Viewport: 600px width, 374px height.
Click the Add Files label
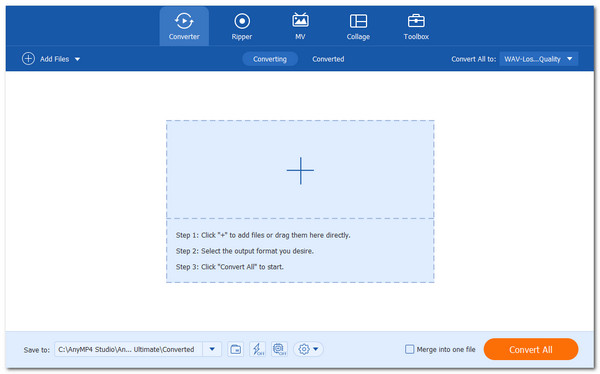pyautogui.click(x=54, y=59)
